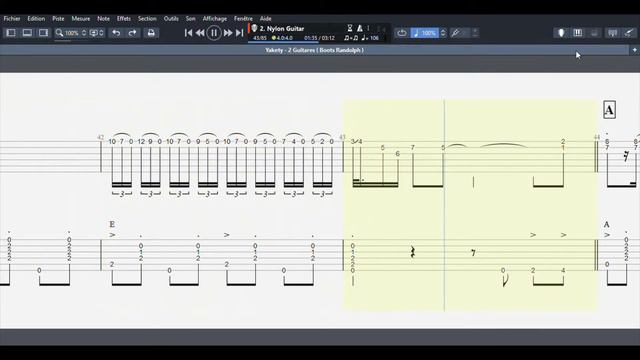
Task: Open the Note menu
Action: coord(103,18)
